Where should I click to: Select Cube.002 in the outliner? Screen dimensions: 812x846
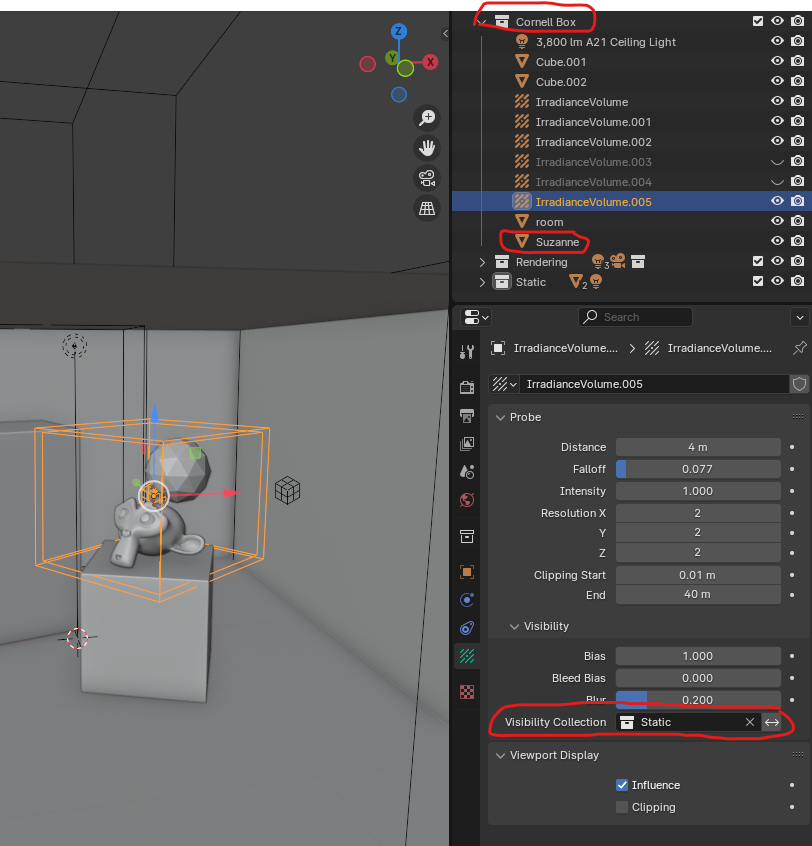(x=561, y=82)
